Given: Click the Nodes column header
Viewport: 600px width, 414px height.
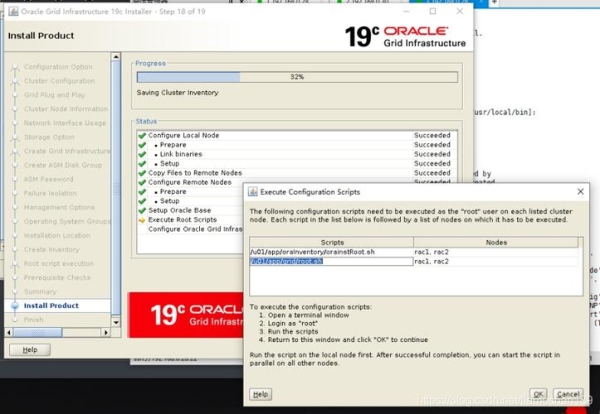Looking at the screenshot, I should tap(496, 242).
